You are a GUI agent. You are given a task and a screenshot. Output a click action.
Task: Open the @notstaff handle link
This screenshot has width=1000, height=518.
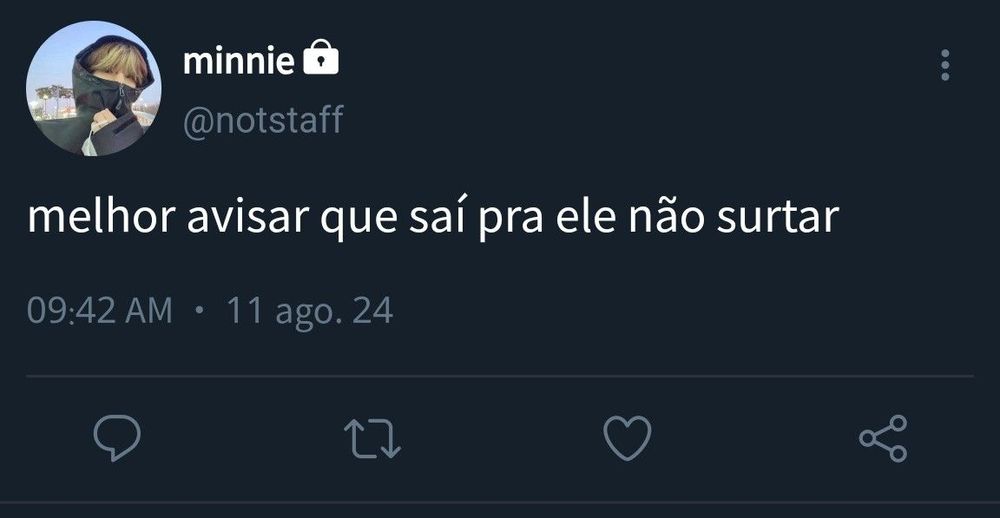coord(263,120)
